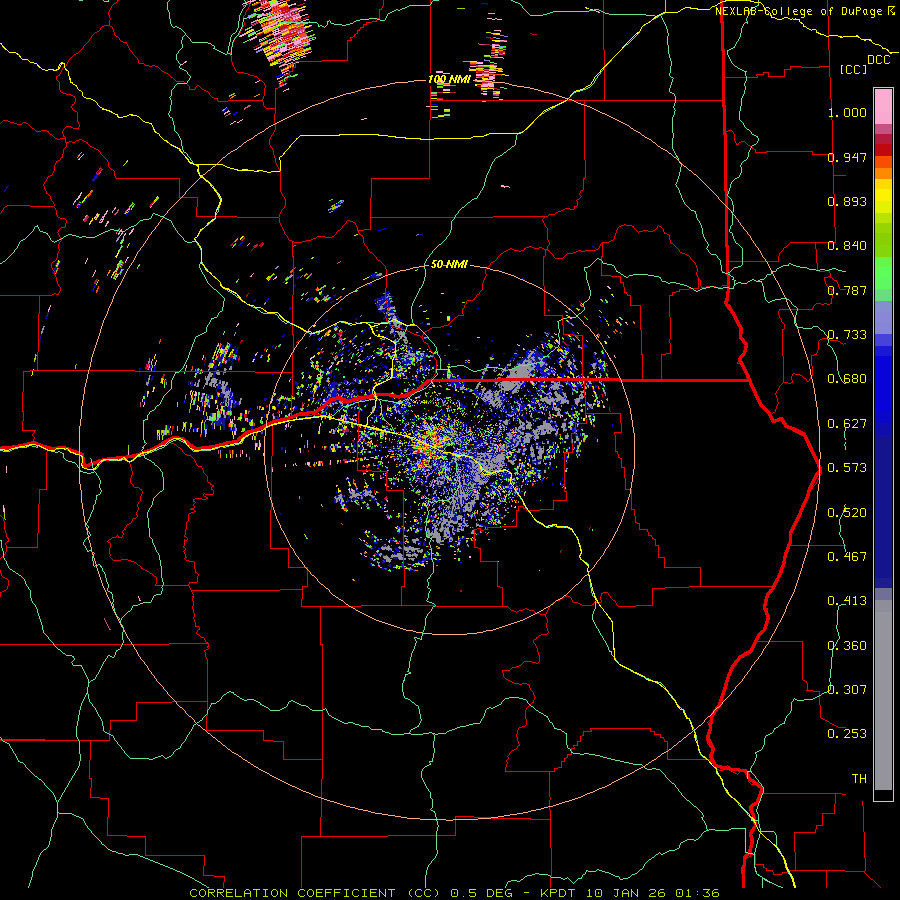Click the 0.307 value on the color scale
Image resolution: width=900 pixels, height=900 pixels.
847,690
